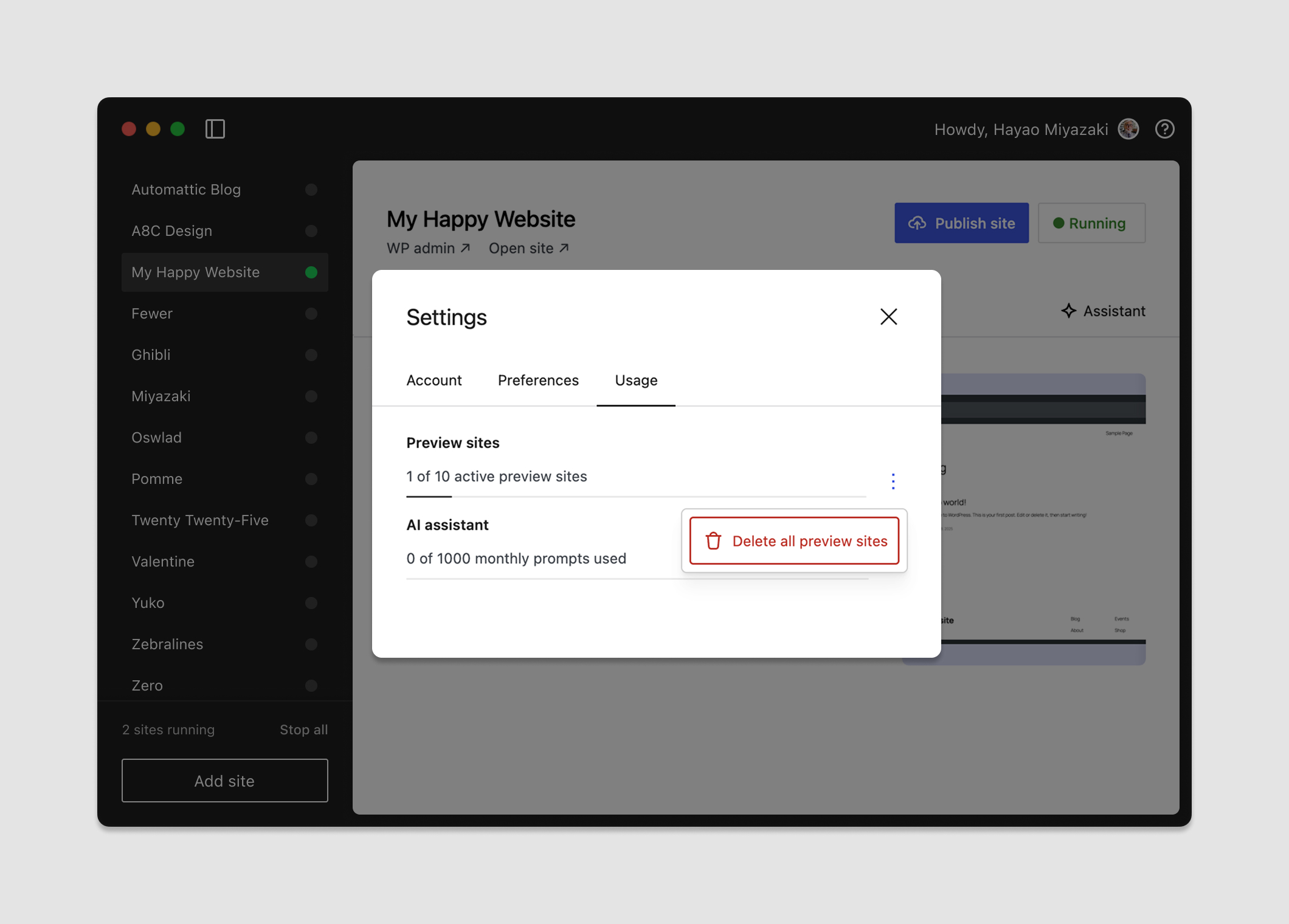The width and height of the screenshot is (1289, 924).
Task: Select the Pomme site
Action: pos(225,479)
